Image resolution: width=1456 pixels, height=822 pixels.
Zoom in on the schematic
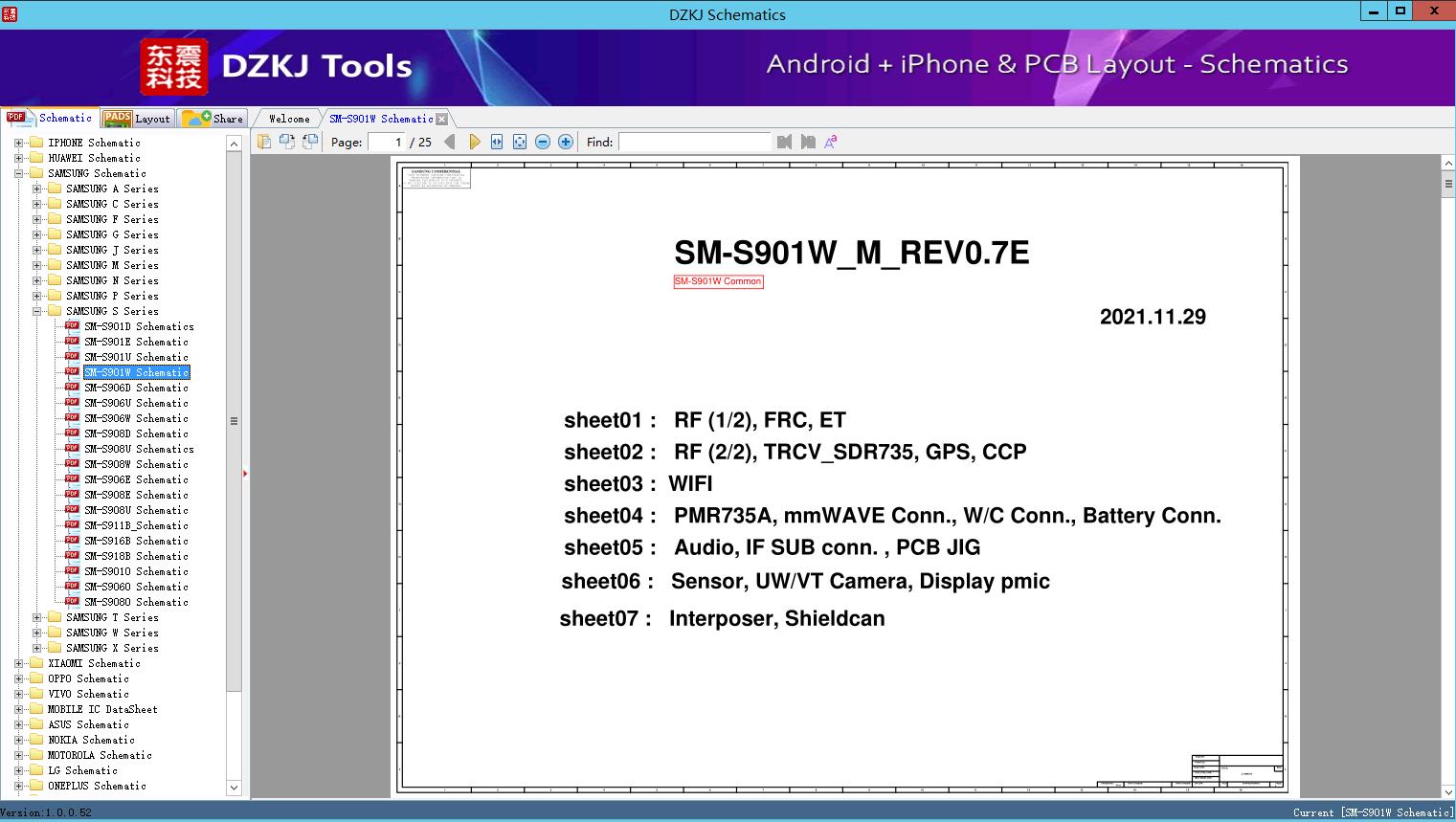pos(566,142)
